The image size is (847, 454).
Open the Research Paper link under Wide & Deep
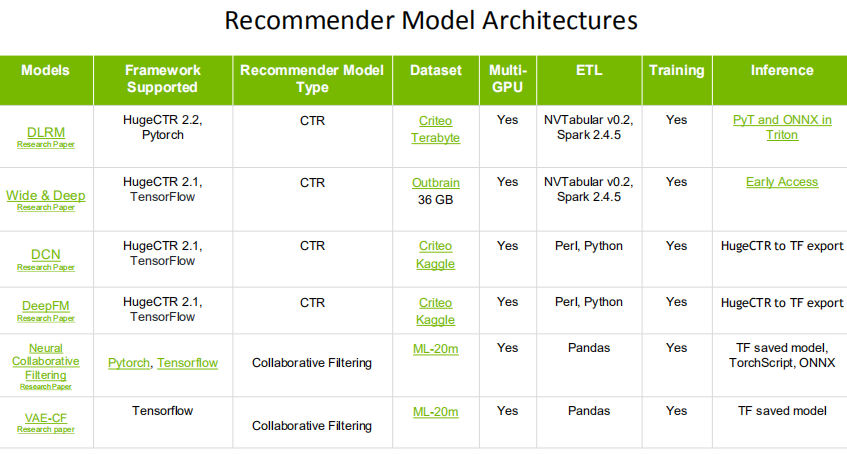point(46,207)
